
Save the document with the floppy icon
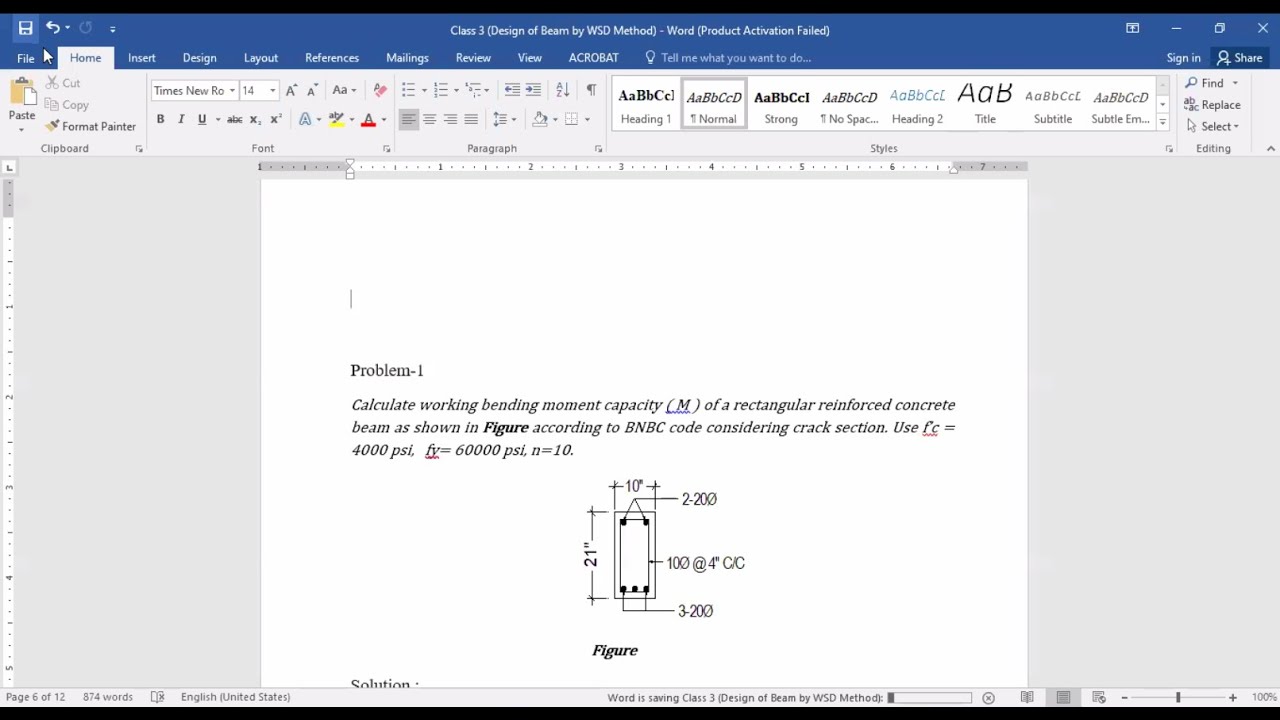[x=25, y=28]
